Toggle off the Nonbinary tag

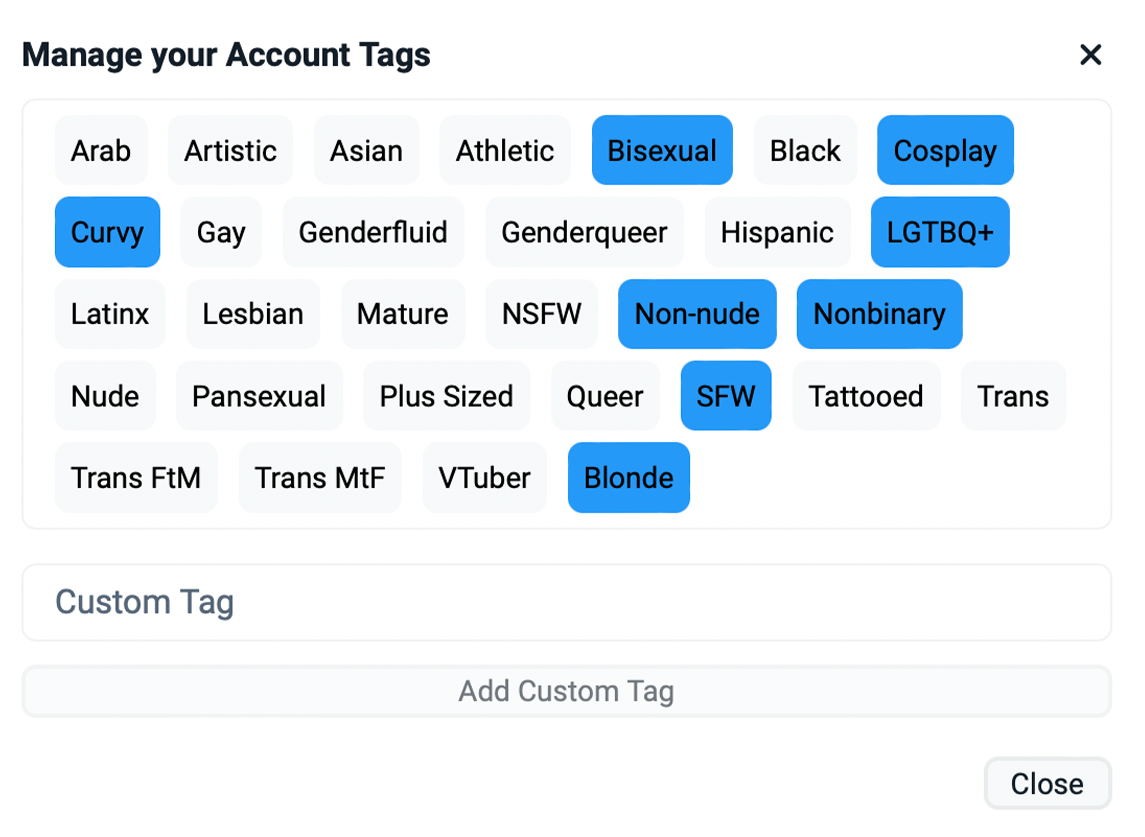[x=879, y=314]
